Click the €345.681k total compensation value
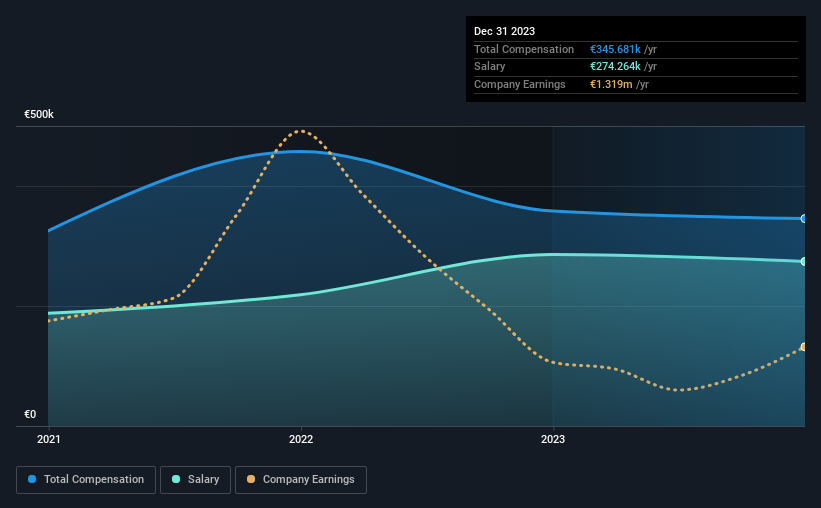Image resolution: width=821 pixels, height=508 pixels. [615, 49]
